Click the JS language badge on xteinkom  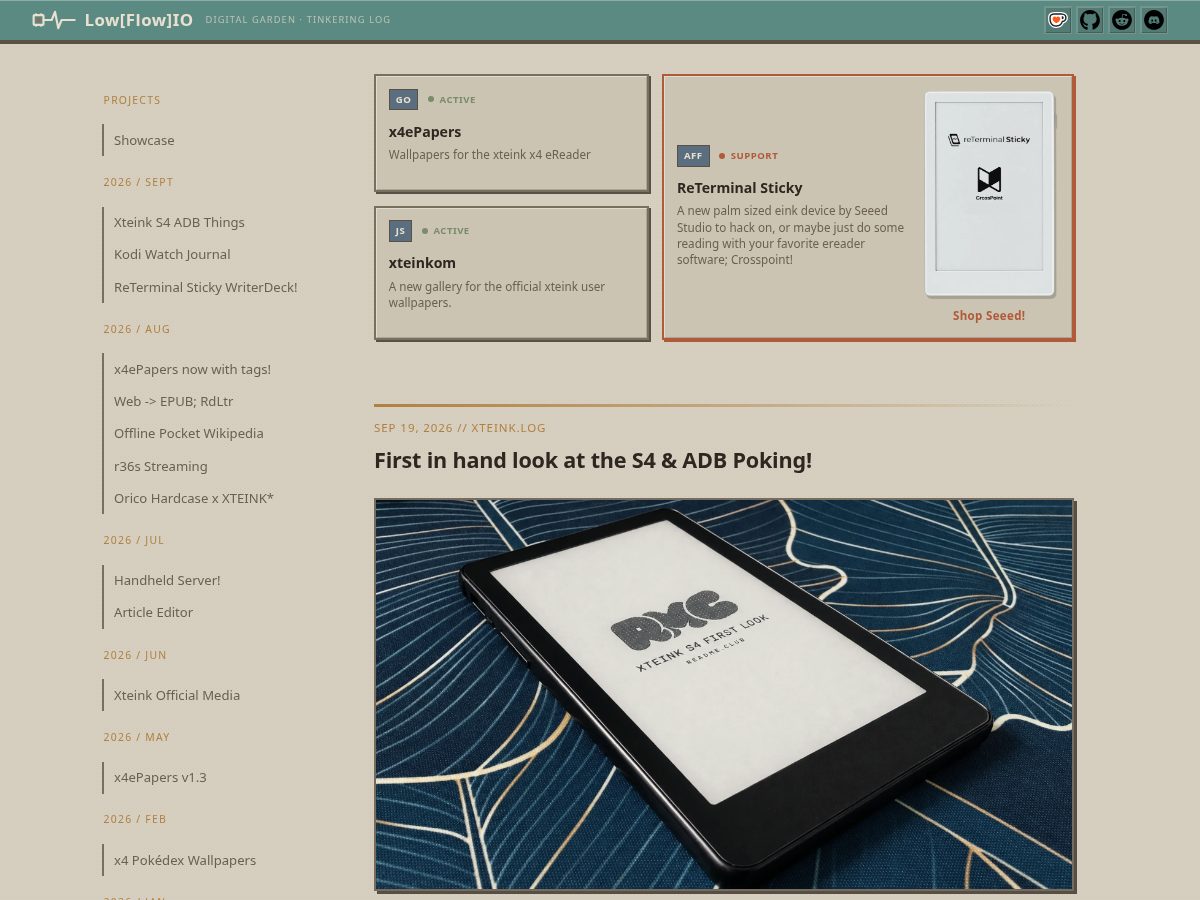coord(400,231)
